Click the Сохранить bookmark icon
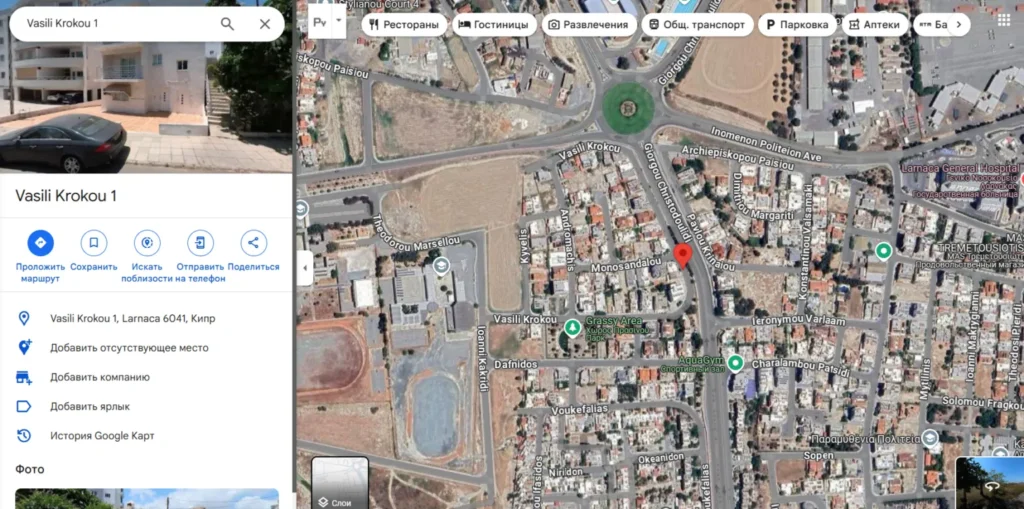 coord(94,243)
